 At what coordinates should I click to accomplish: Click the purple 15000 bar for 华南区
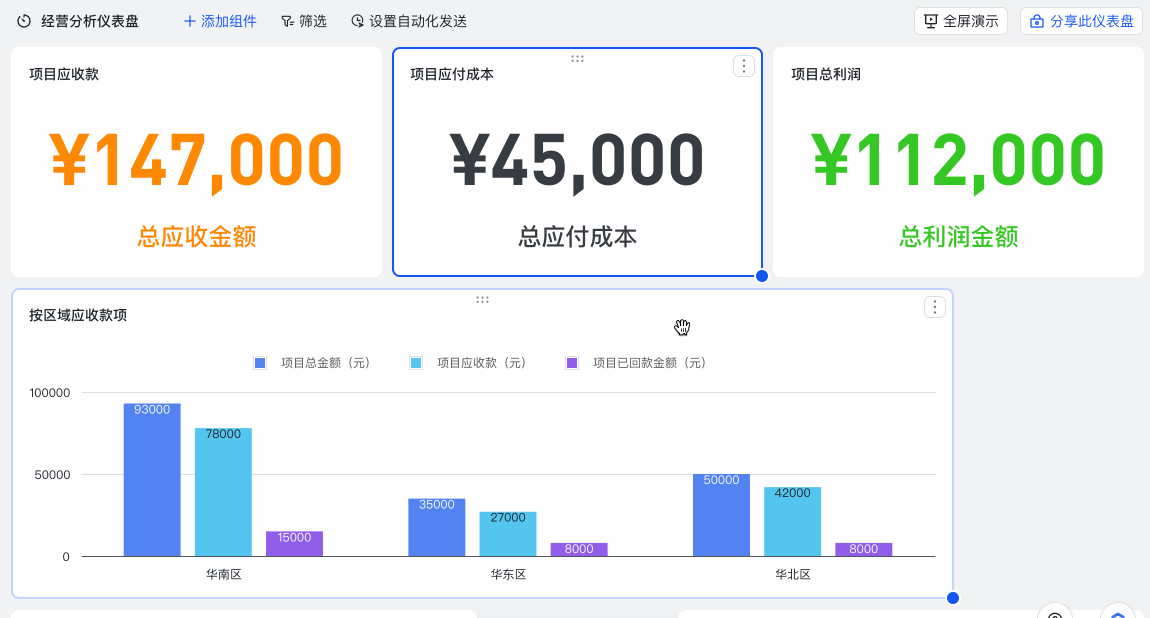(x=294, y=544)
